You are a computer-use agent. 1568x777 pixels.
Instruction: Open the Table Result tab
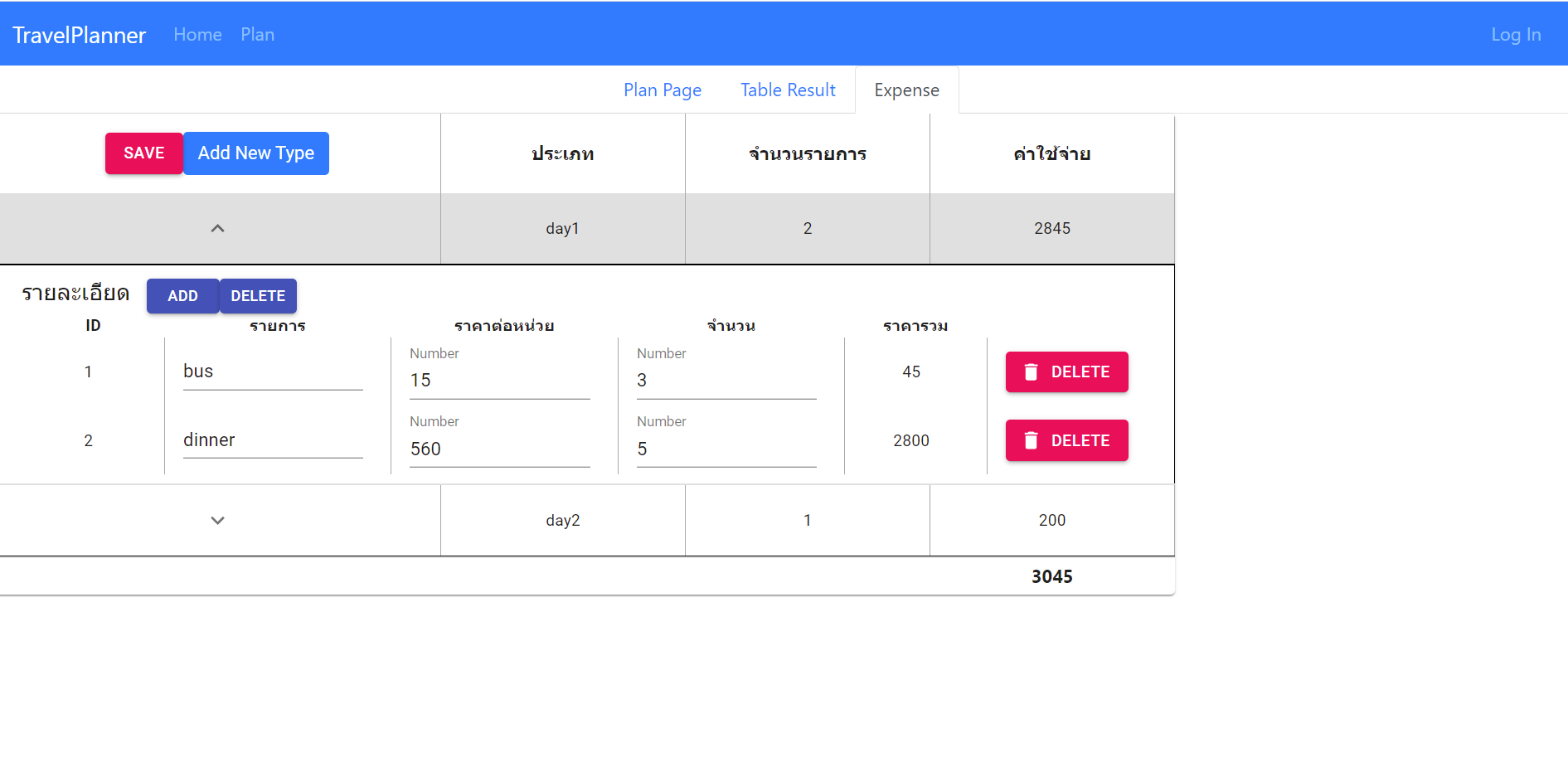788,90
